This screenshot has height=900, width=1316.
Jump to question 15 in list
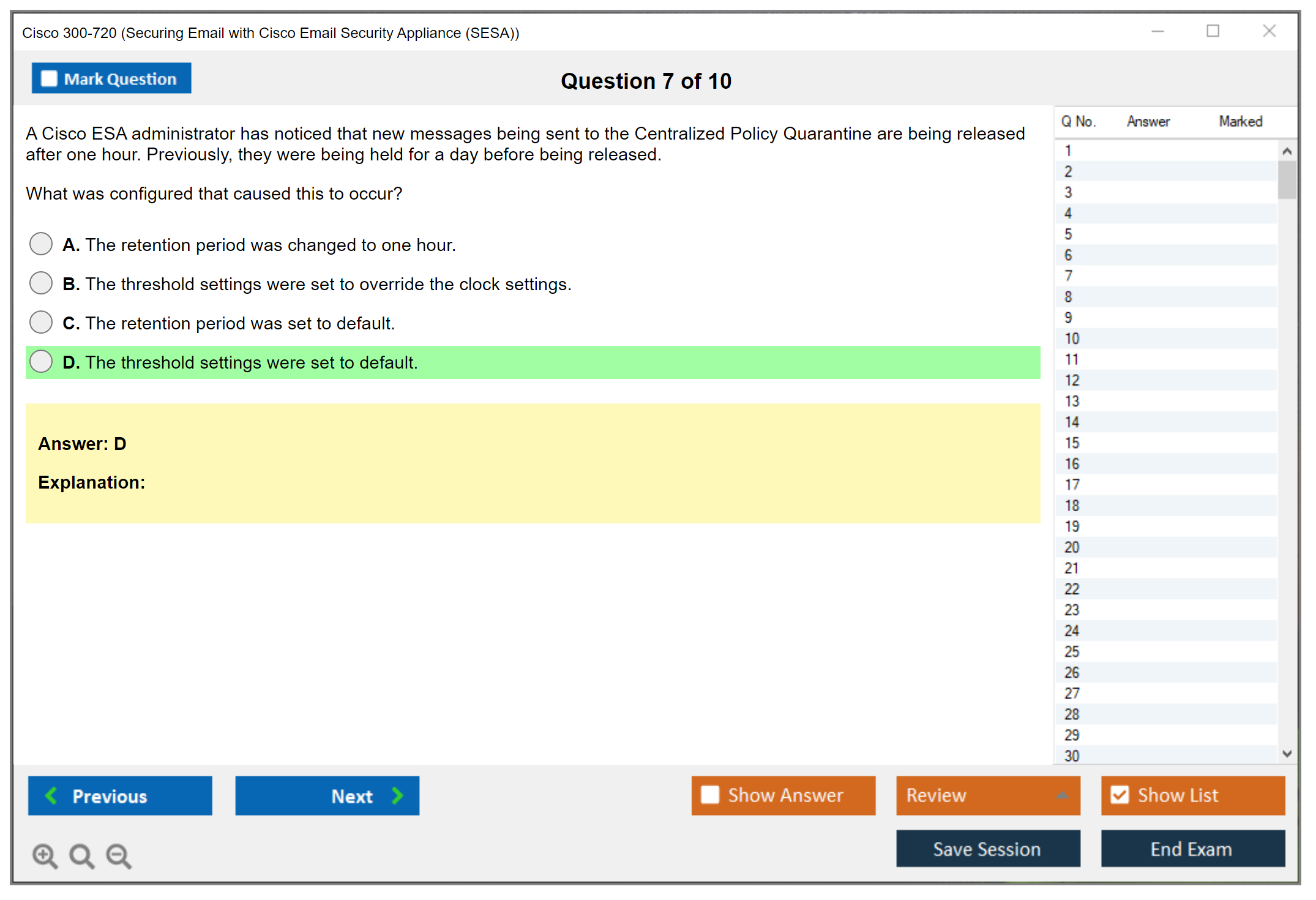click(1072, 443)
